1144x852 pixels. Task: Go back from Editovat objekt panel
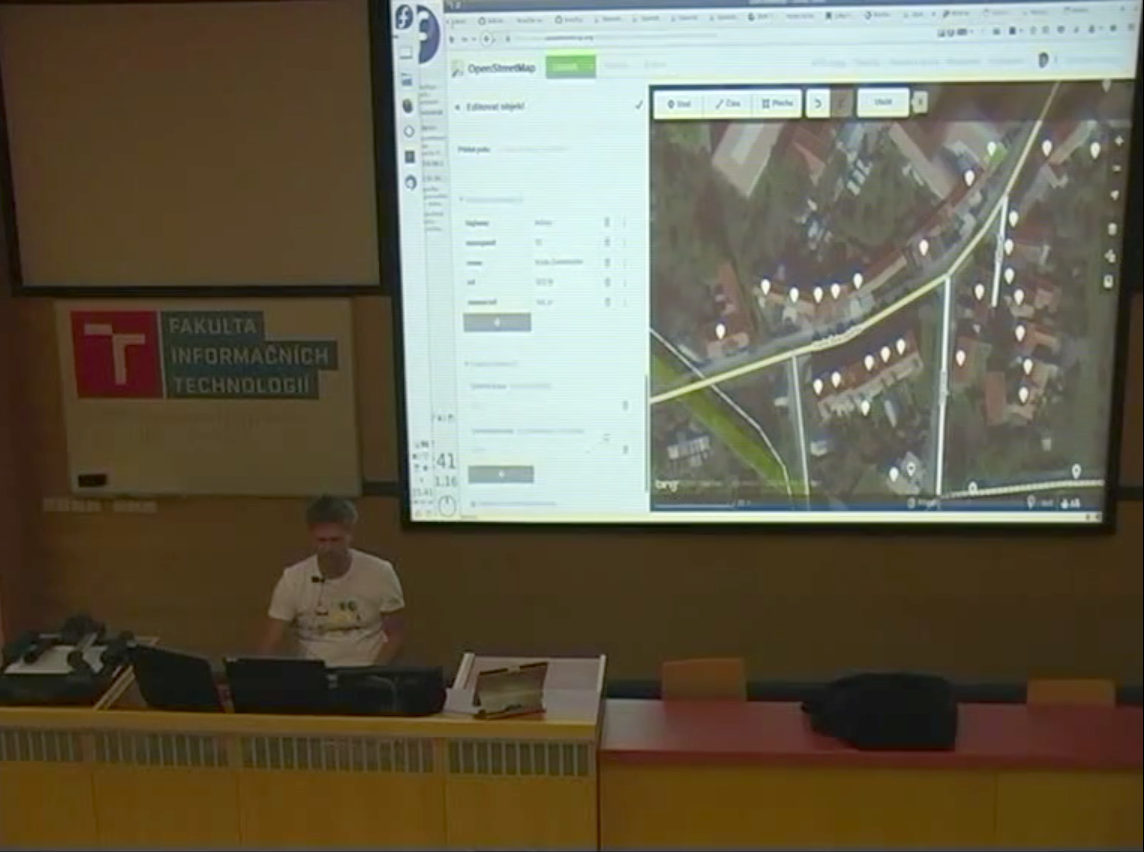[x=458, y=106]
